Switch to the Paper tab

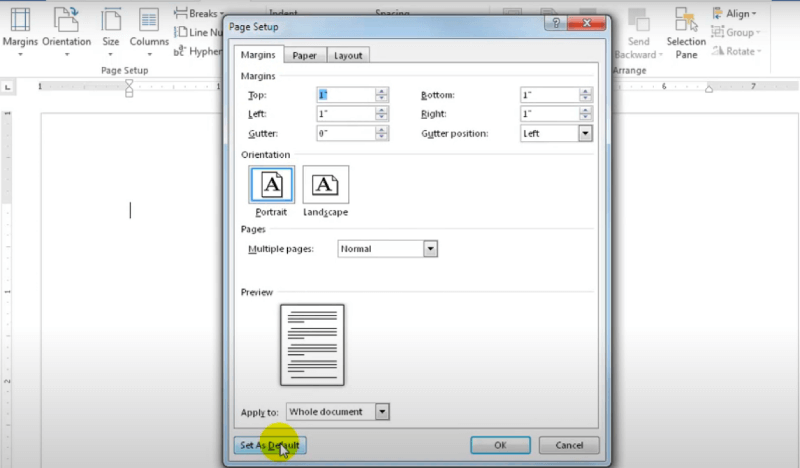coord(304,56)
